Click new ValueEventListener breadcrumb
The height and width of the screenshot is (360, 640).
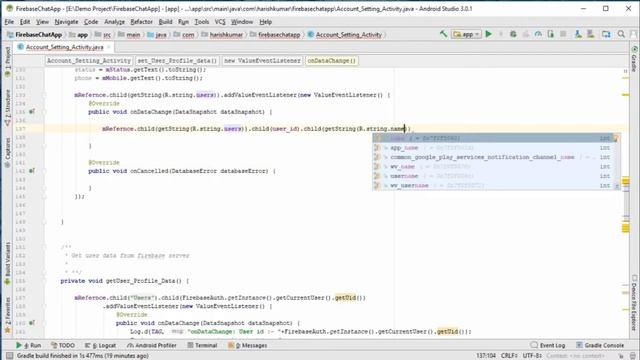point(262,61)
